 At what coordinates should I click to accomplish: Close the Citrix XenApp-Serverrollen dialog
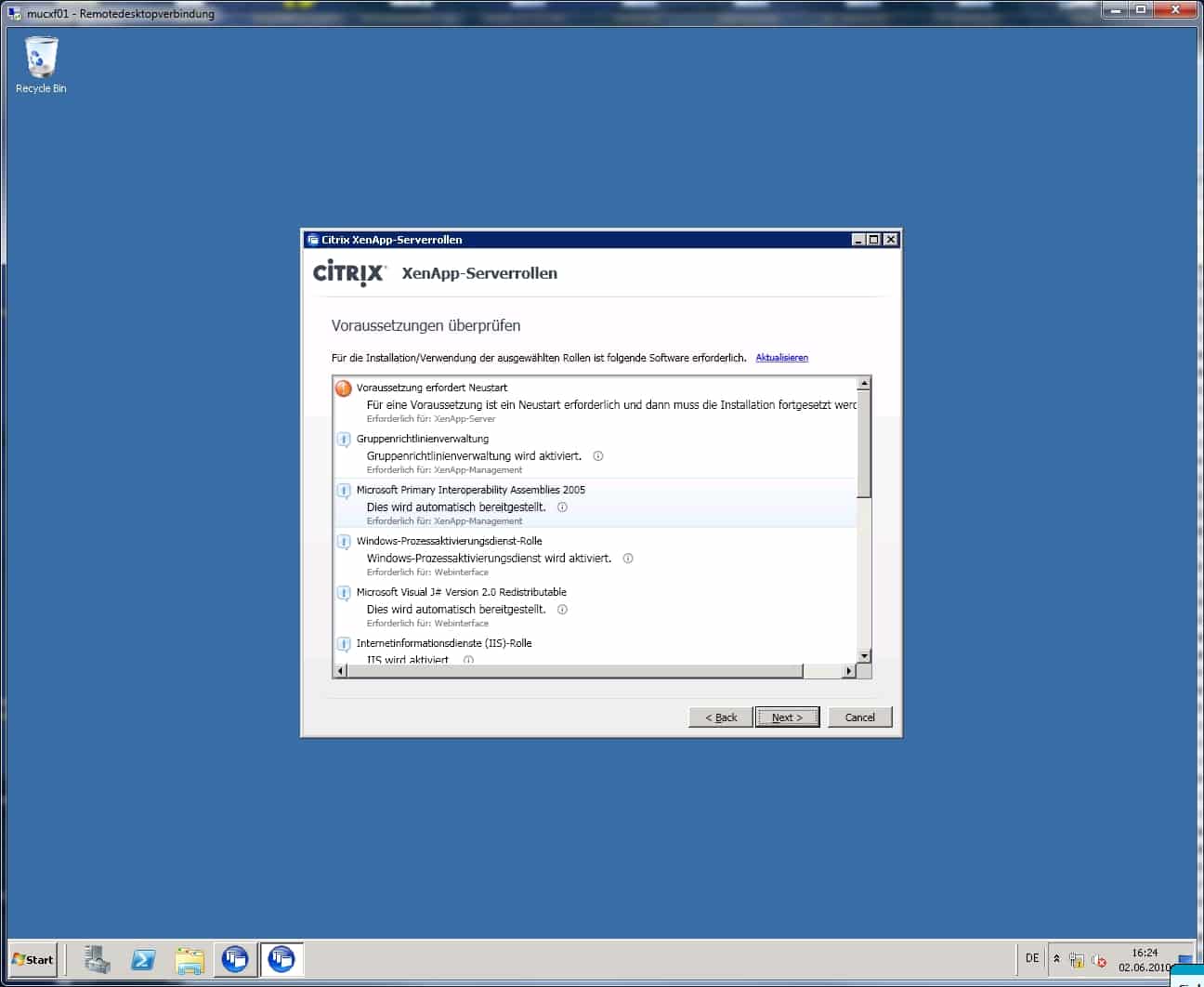891,240
